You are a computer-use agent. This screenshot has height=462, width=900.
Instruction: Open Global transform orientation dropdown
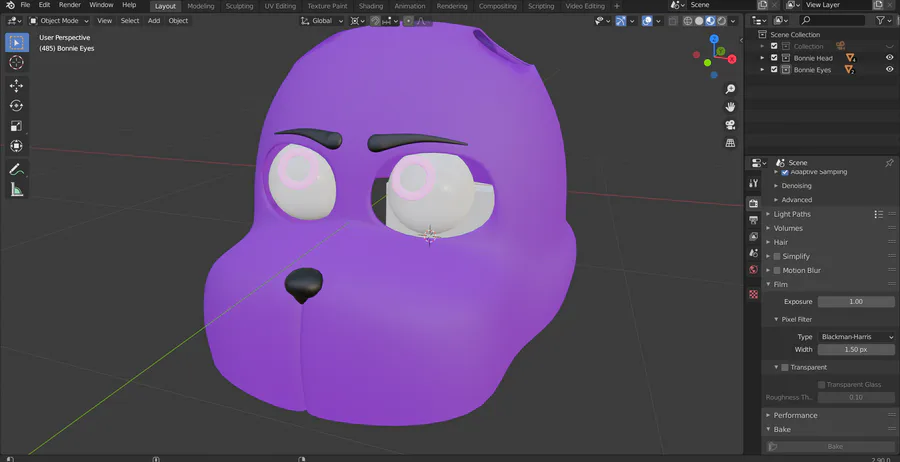click(321, 21)
